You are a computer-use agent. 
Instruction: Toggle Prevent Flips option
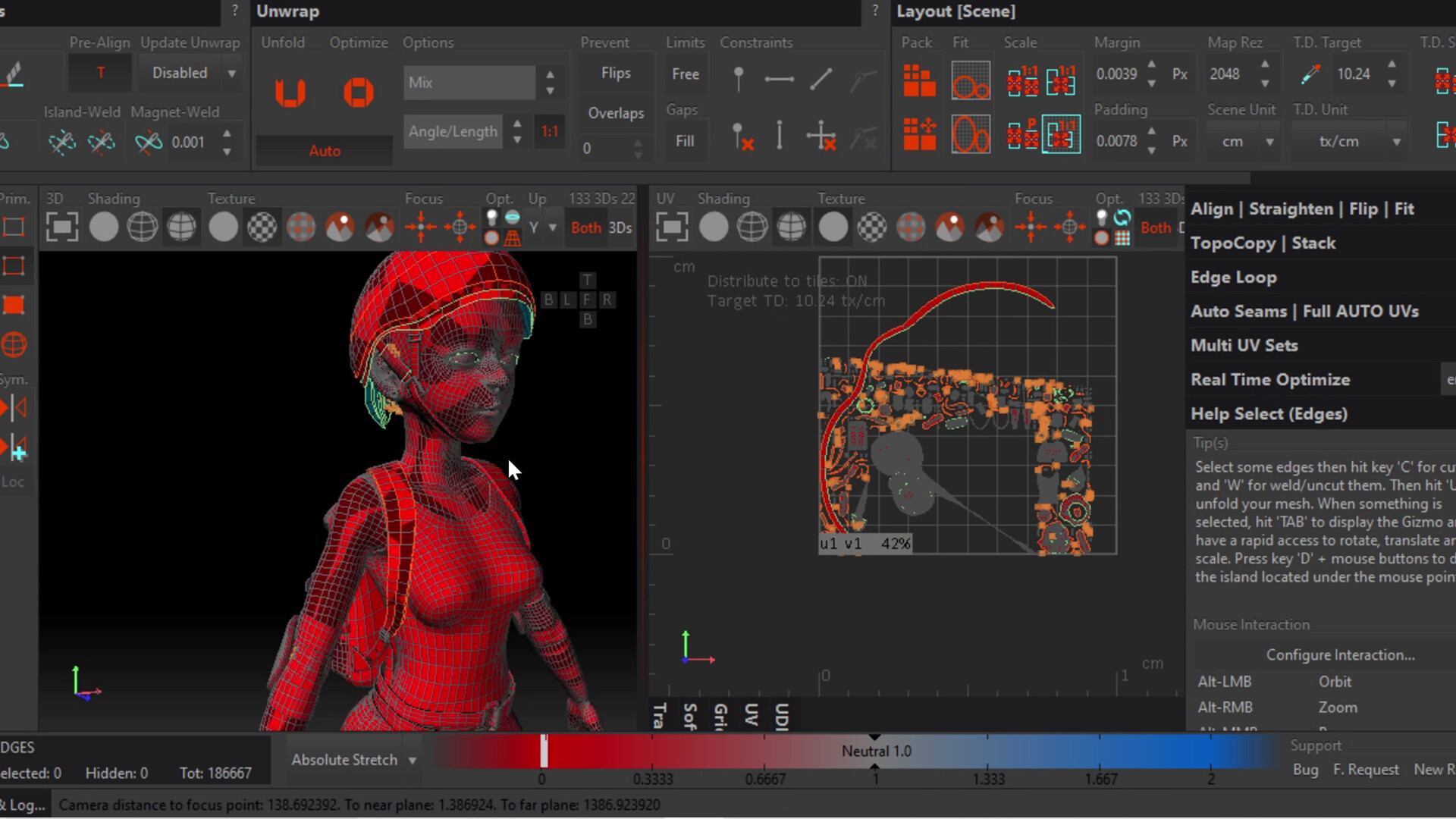[616, 73]
